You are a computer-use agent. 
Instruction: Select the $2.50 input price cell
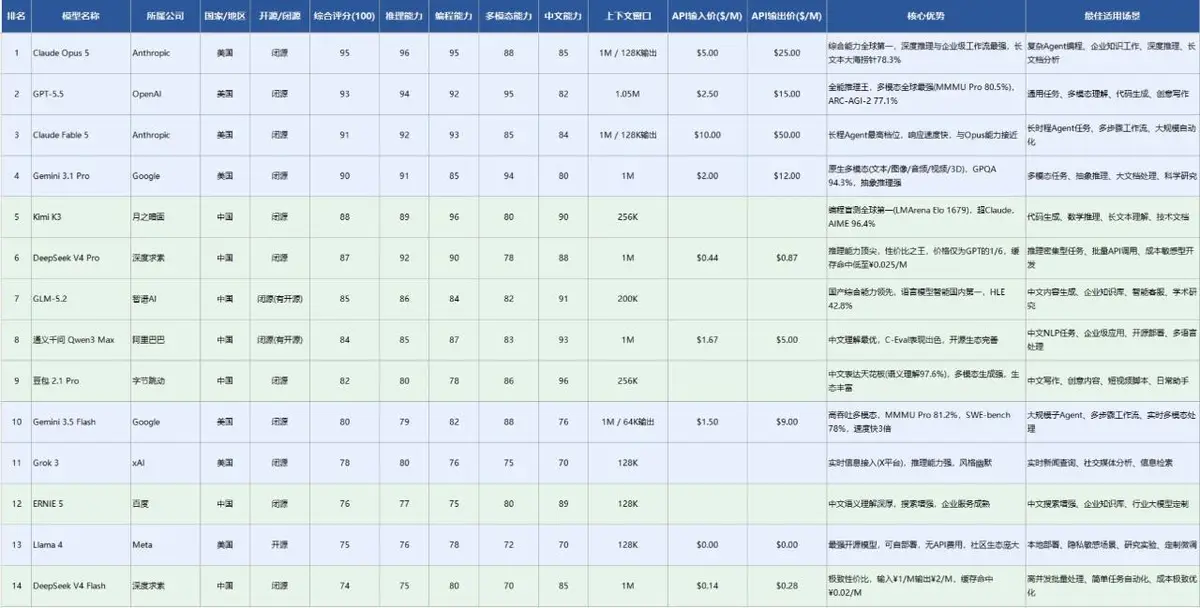(706, 94)
